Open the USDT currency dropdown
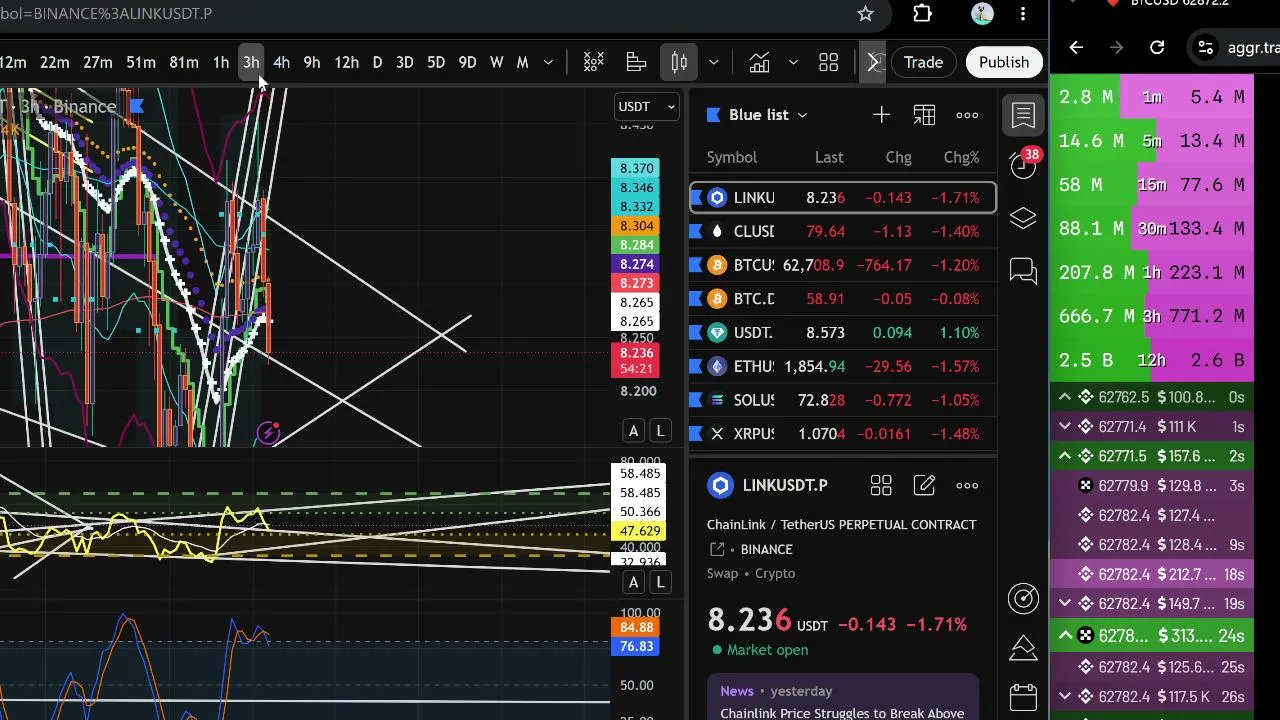 [647, 107]
